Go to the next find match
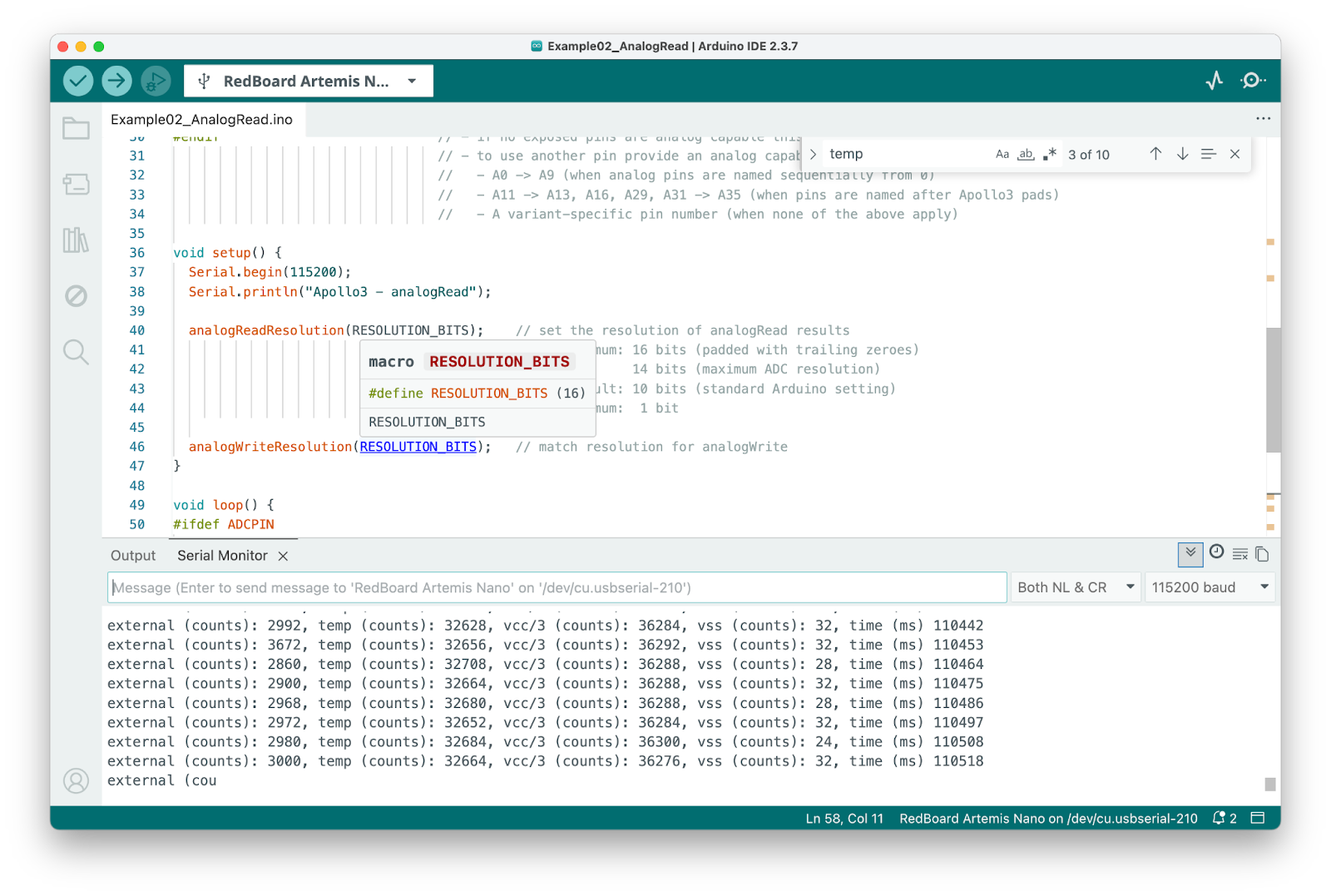Image resolution: width=1331 pixels, height=896 pixels. pyautogui.click(x=1182, y=154)
